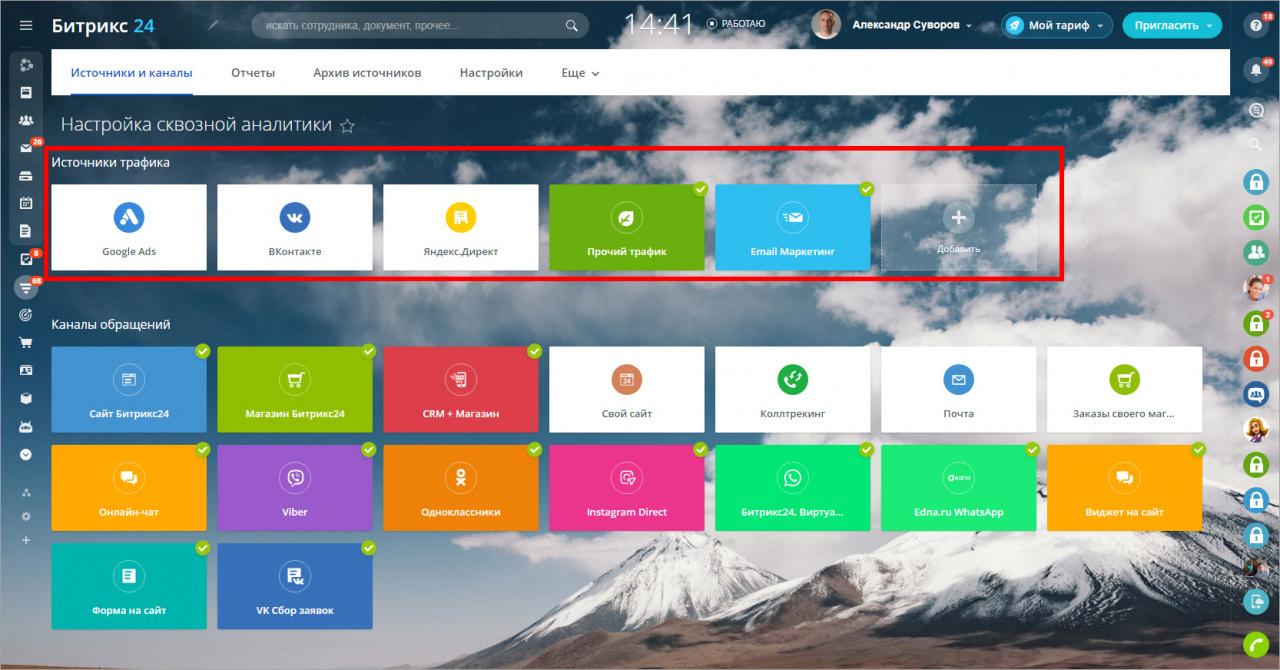Open the green checkmark chat in right panel

point(1256,217)
